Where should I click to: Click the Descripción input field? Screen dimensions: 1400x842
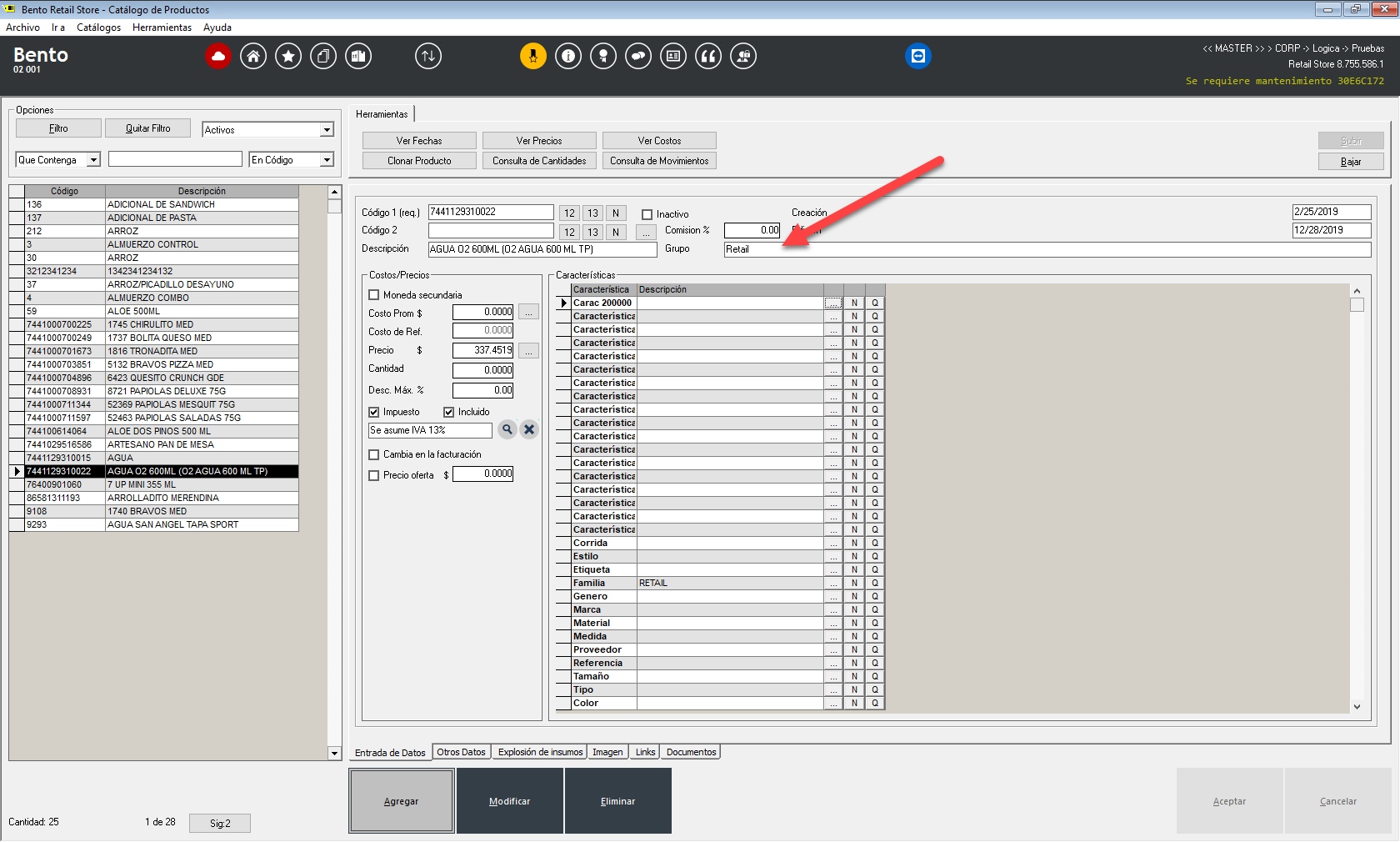tap(542, 249)
